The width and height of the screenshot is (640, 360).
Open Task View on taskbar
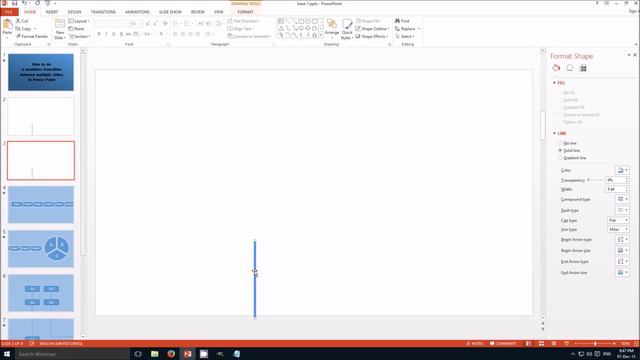tap(138, 354)
